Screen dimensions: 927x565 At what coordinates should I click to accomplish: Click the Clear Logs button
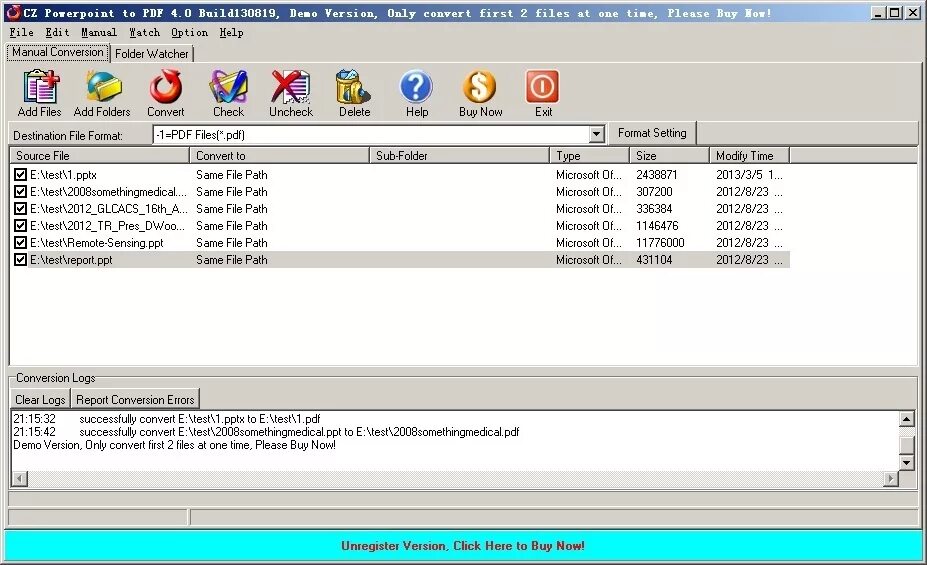40,400
